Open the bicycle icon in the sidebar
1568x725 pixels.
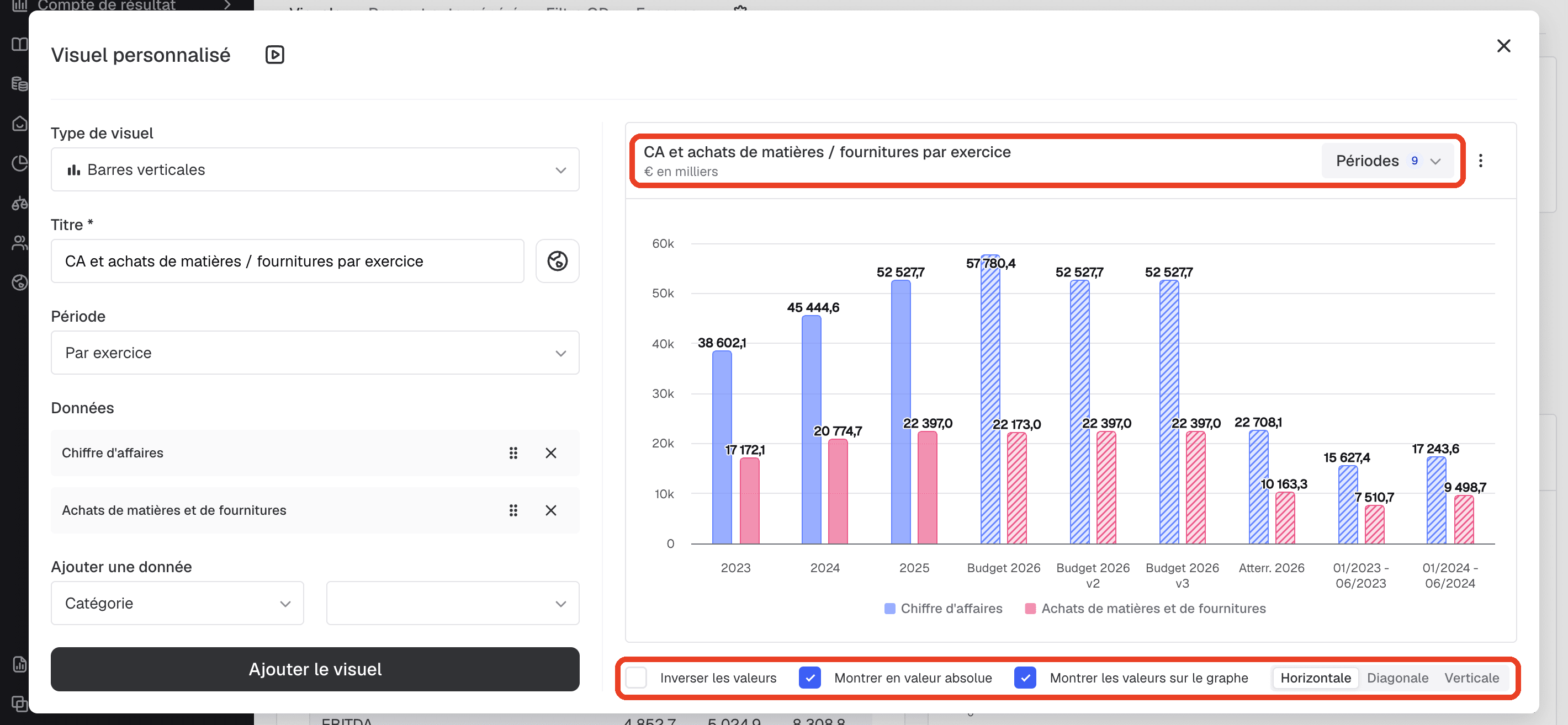pyautogui.click(x=19, y=202)
